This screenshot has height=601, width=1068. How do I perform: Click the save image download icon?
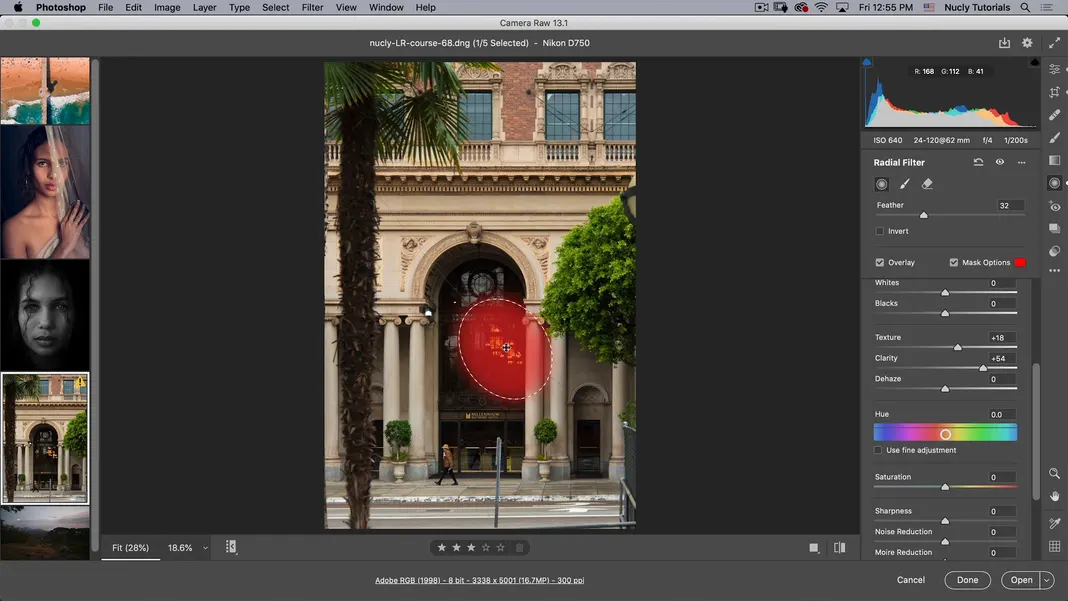1004,43
